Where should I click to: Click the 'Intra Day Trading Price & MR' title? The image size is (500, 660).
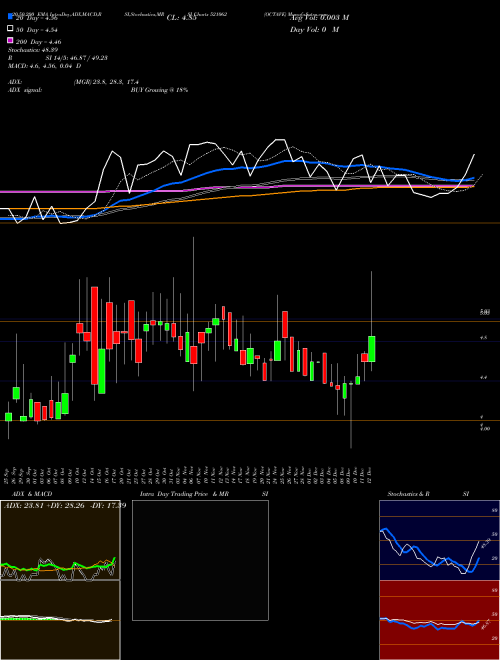184,494
